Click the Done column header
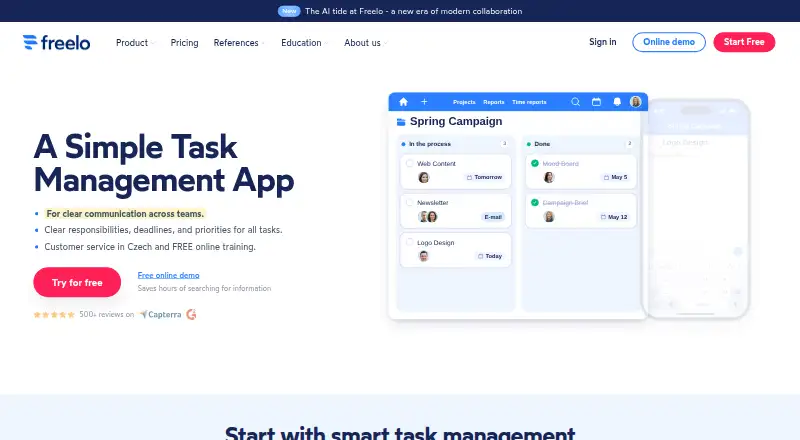This screenshot has height=440, width=800. pyautogui.click(x=542, y=144)
